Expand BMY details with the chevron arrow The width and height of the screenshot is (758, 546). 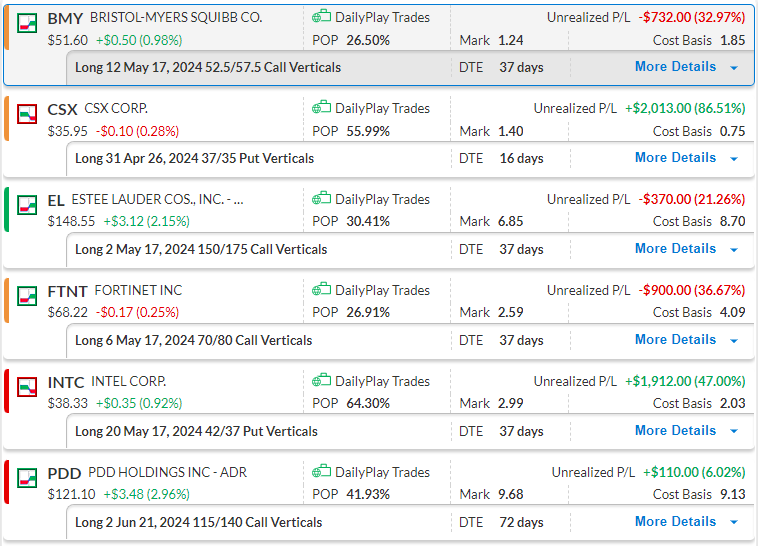coord(734,68)
